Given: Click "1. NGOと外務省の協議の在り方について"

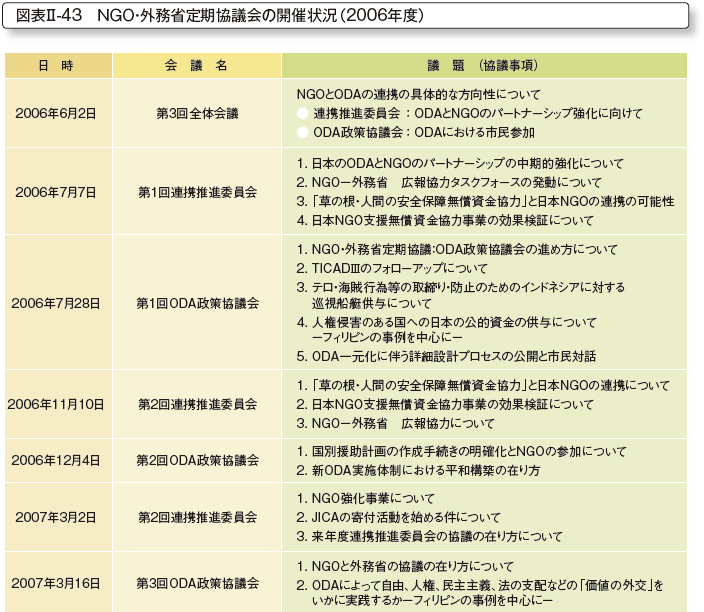Looking at the screenshot, I should (x=405, y=566).
